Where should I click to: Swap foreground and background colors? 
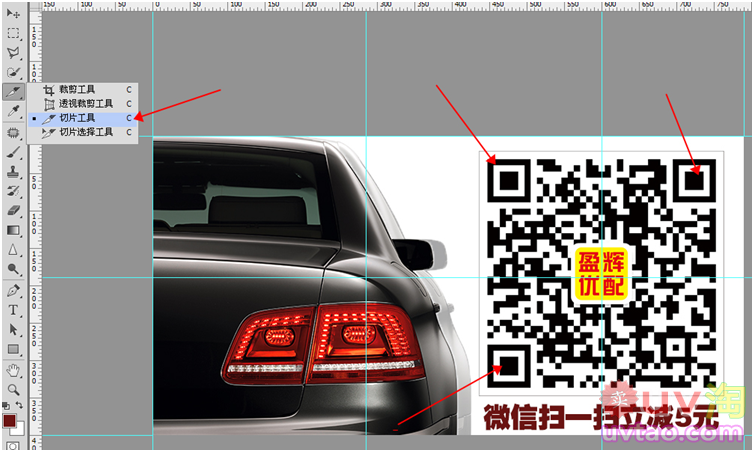[x=21, y=405]
